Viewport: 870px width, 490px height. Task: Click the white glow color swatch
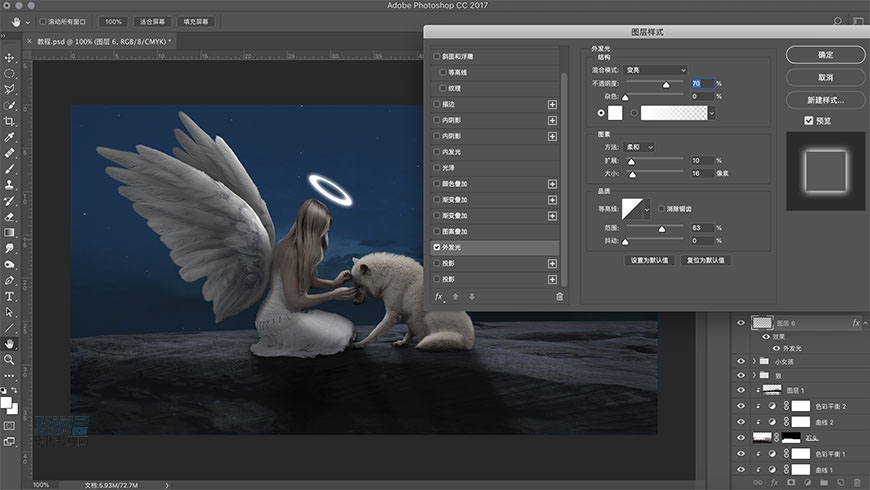(x=615, y=113)
